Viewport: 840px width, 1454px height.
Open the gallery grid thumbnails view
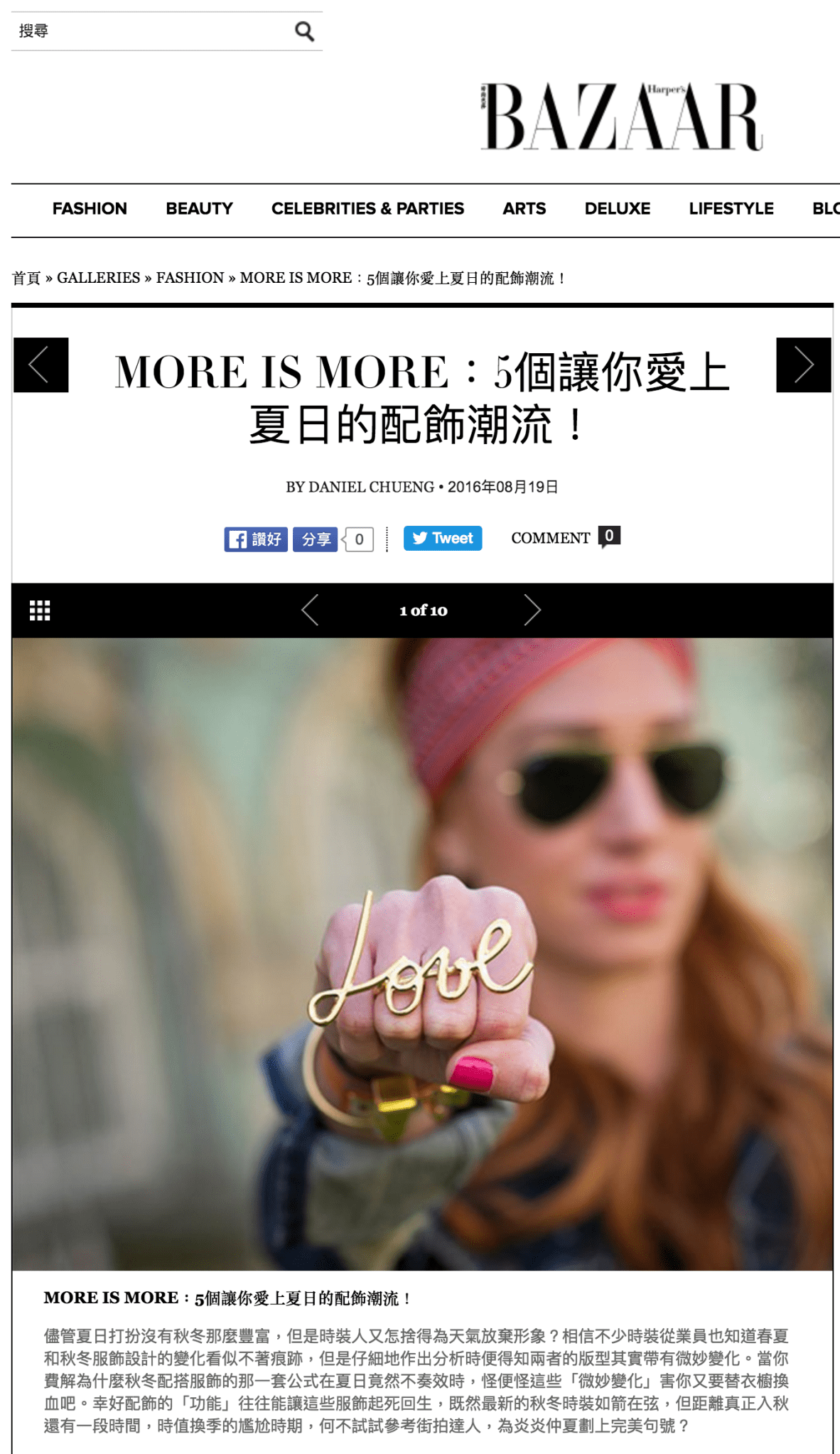click(40, 610)
